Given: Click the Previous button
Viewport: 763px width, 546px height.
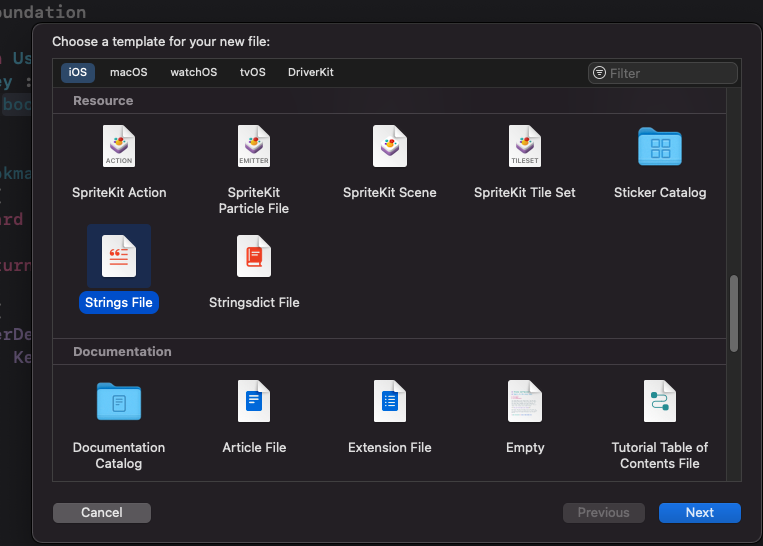Looking at the screenshot, I should point(603,513).
